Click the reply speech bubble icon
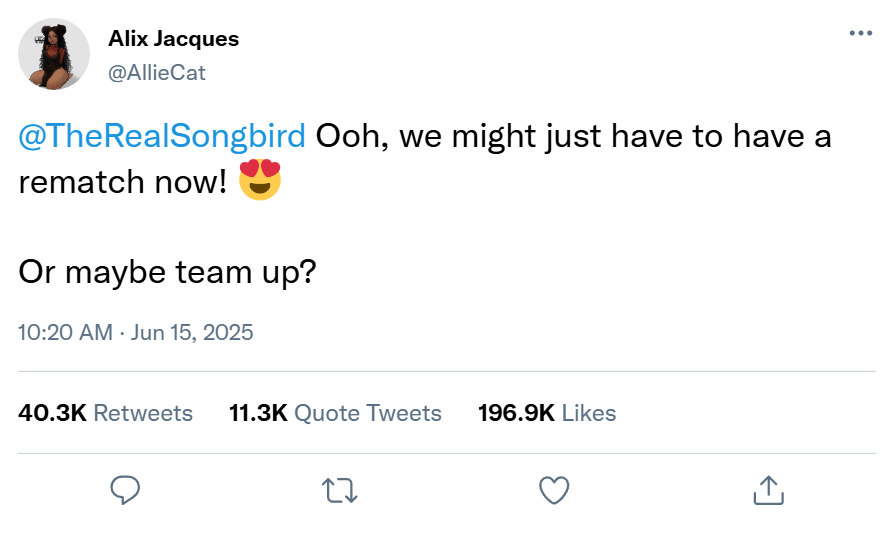Image resolution: width=894 pixels, height=544 pixels. coord(124,489)
